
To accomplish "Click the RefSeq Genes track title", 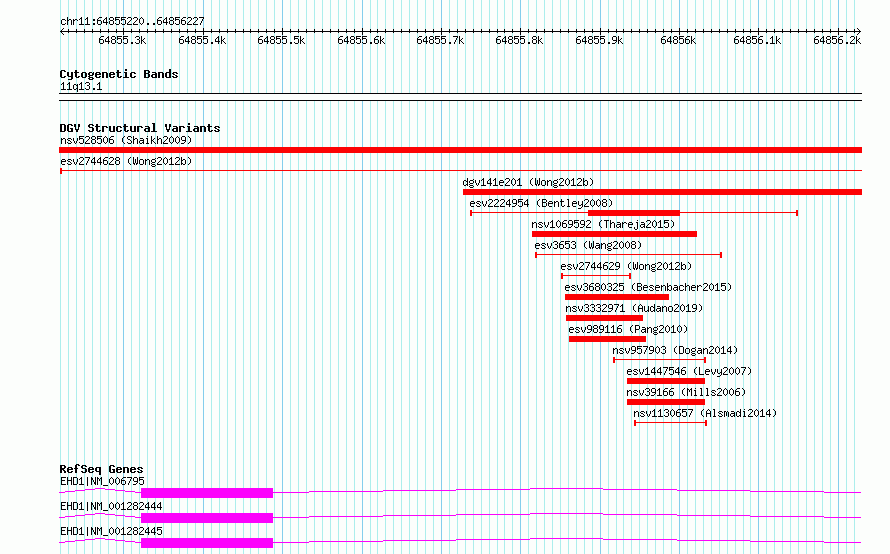I will coord(101,469).
